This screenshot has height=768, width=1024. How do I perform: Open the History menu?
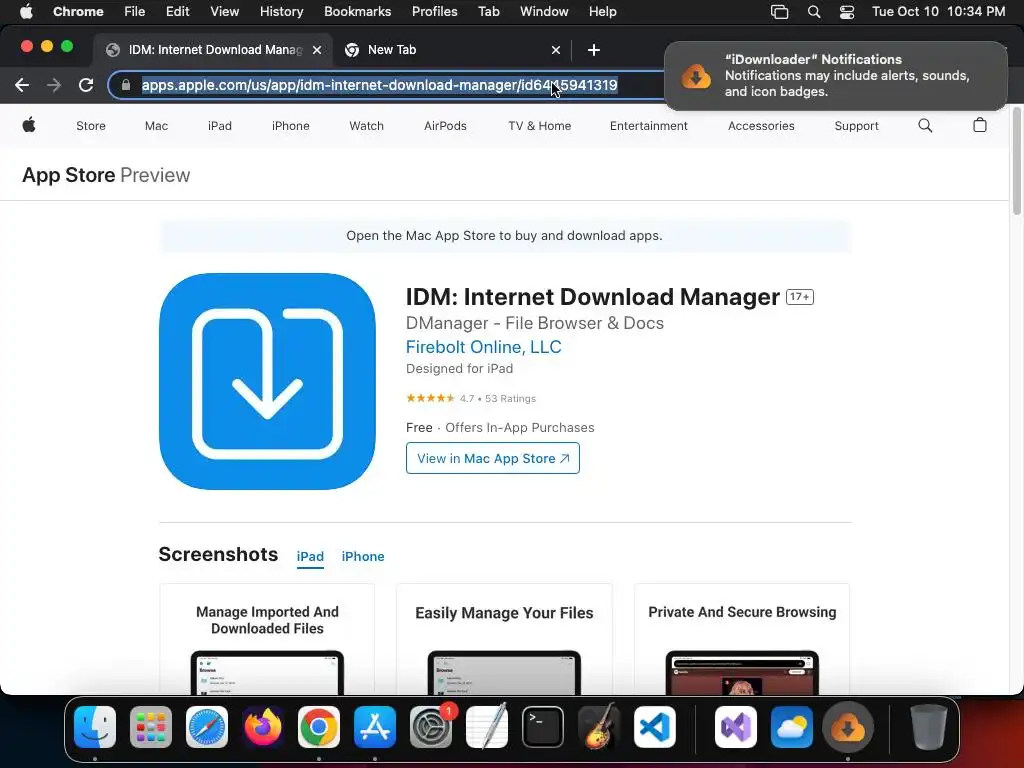coord(281,12)
